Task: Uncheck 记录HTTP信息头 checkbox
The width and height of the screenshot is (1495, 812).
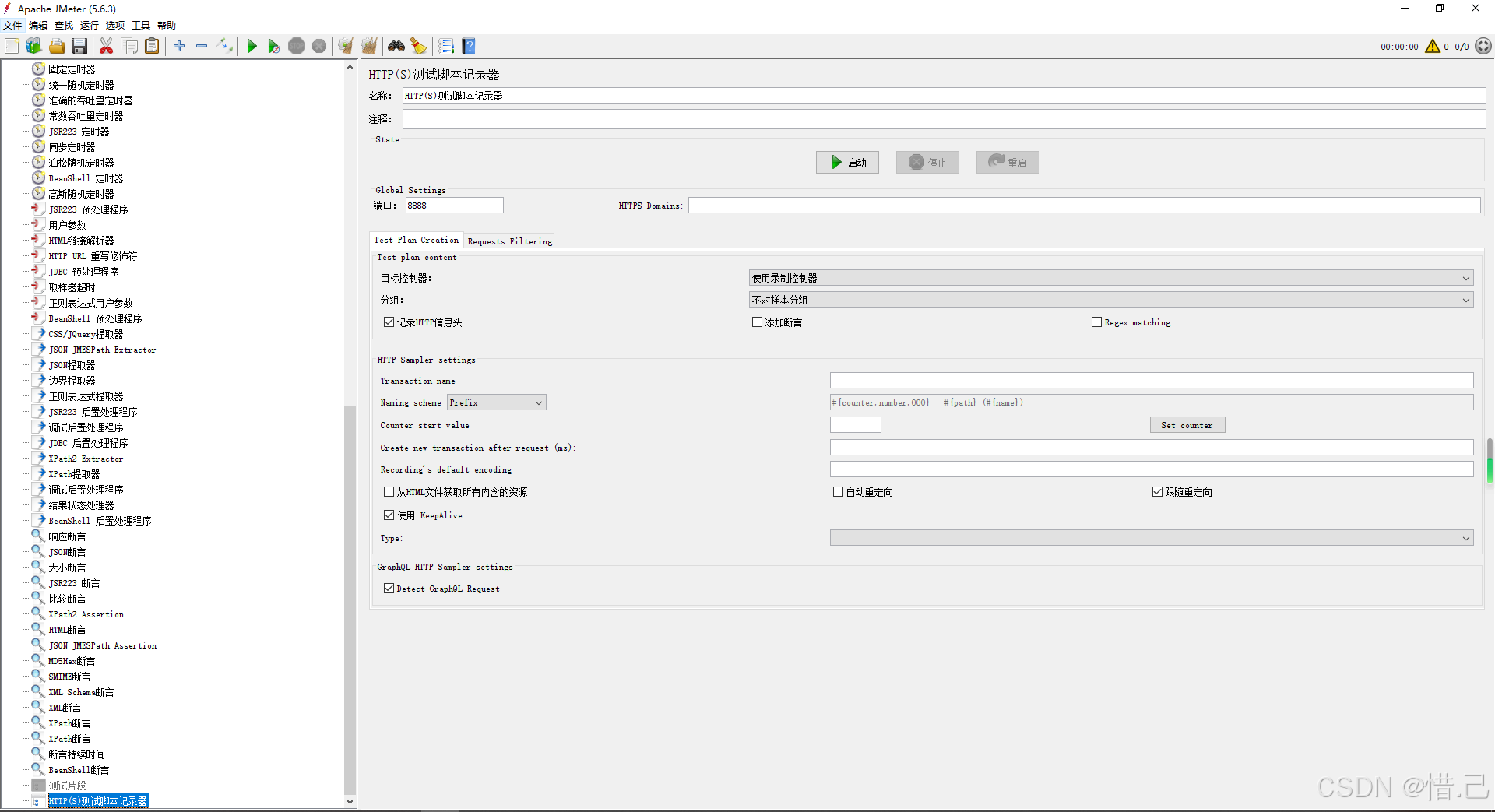Action: pos(389,322)
